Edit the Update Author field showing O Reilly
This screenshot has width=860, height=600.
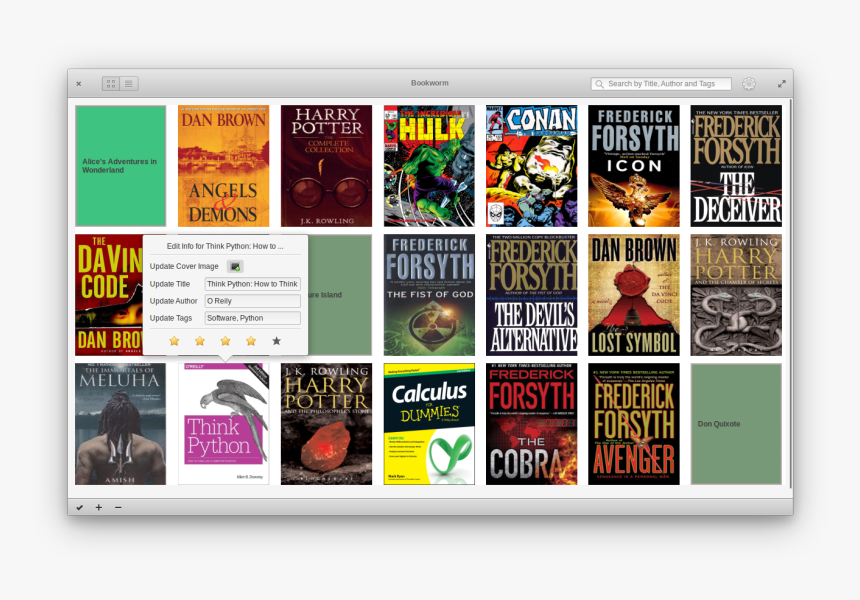coord(252,301)
